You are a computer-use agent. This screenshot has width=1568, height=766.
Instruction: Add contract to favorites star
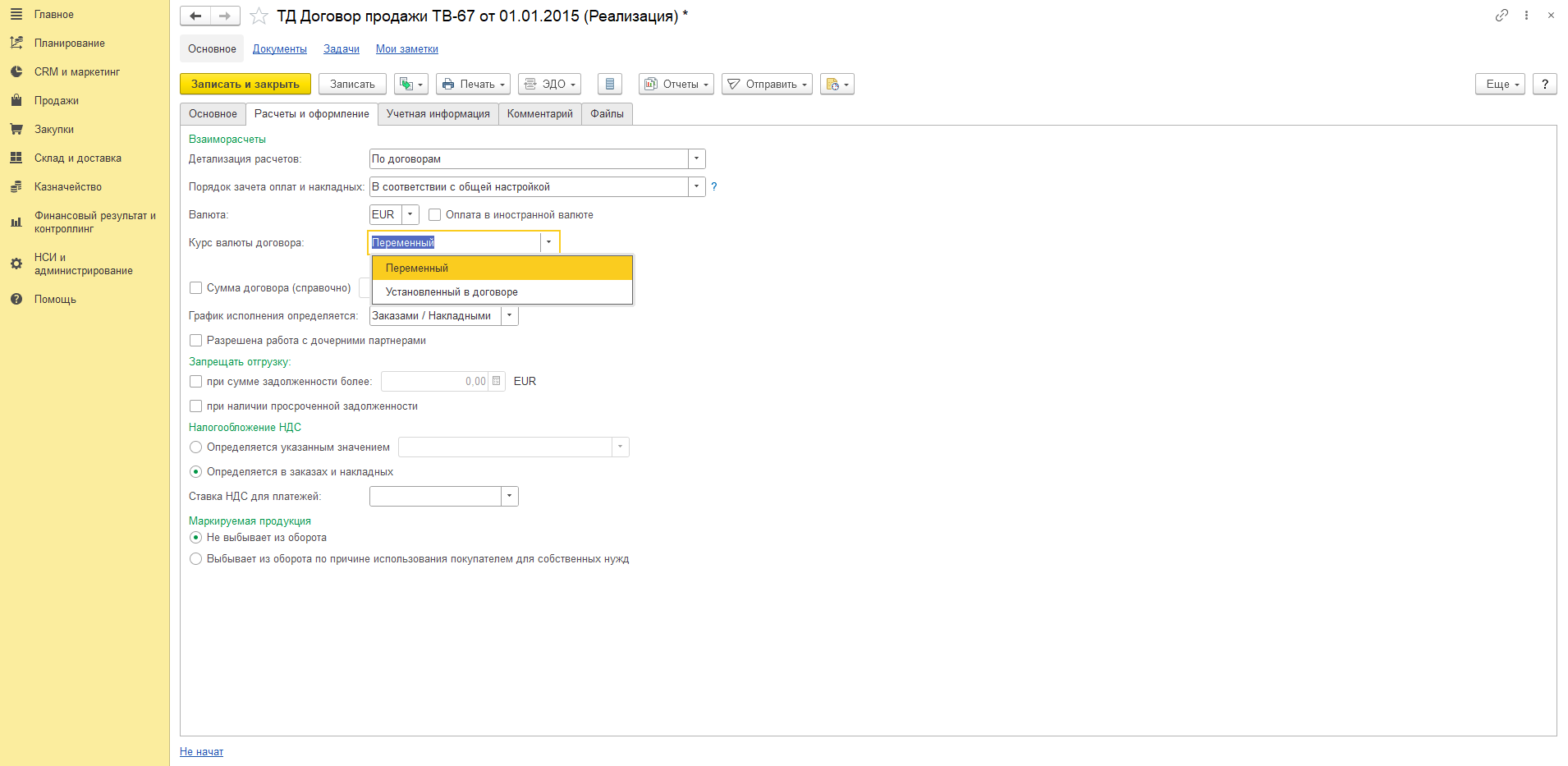pyautogui.click(x=259, y=16)
